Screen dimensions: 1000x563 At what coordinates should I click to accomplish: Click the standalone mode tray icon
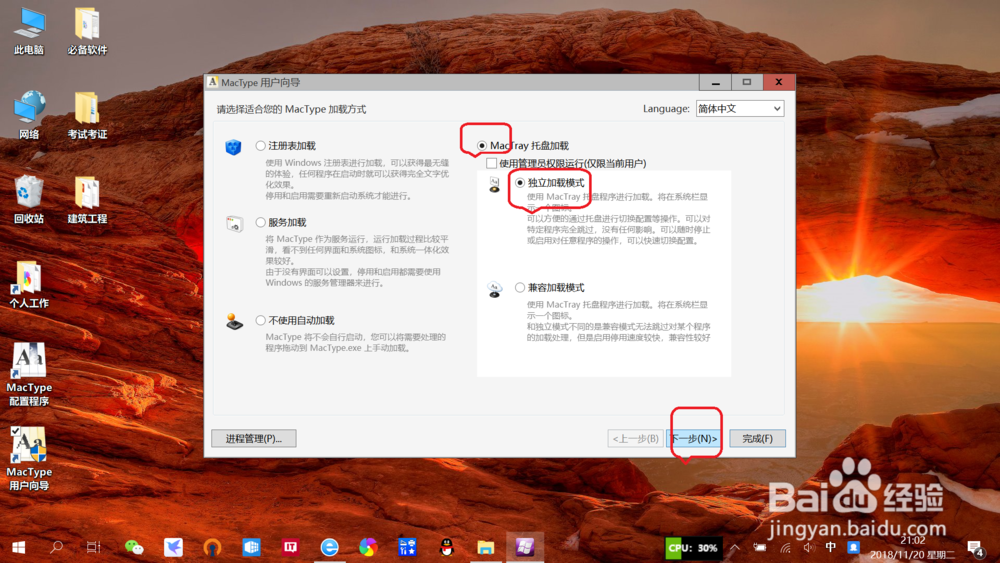494,185
